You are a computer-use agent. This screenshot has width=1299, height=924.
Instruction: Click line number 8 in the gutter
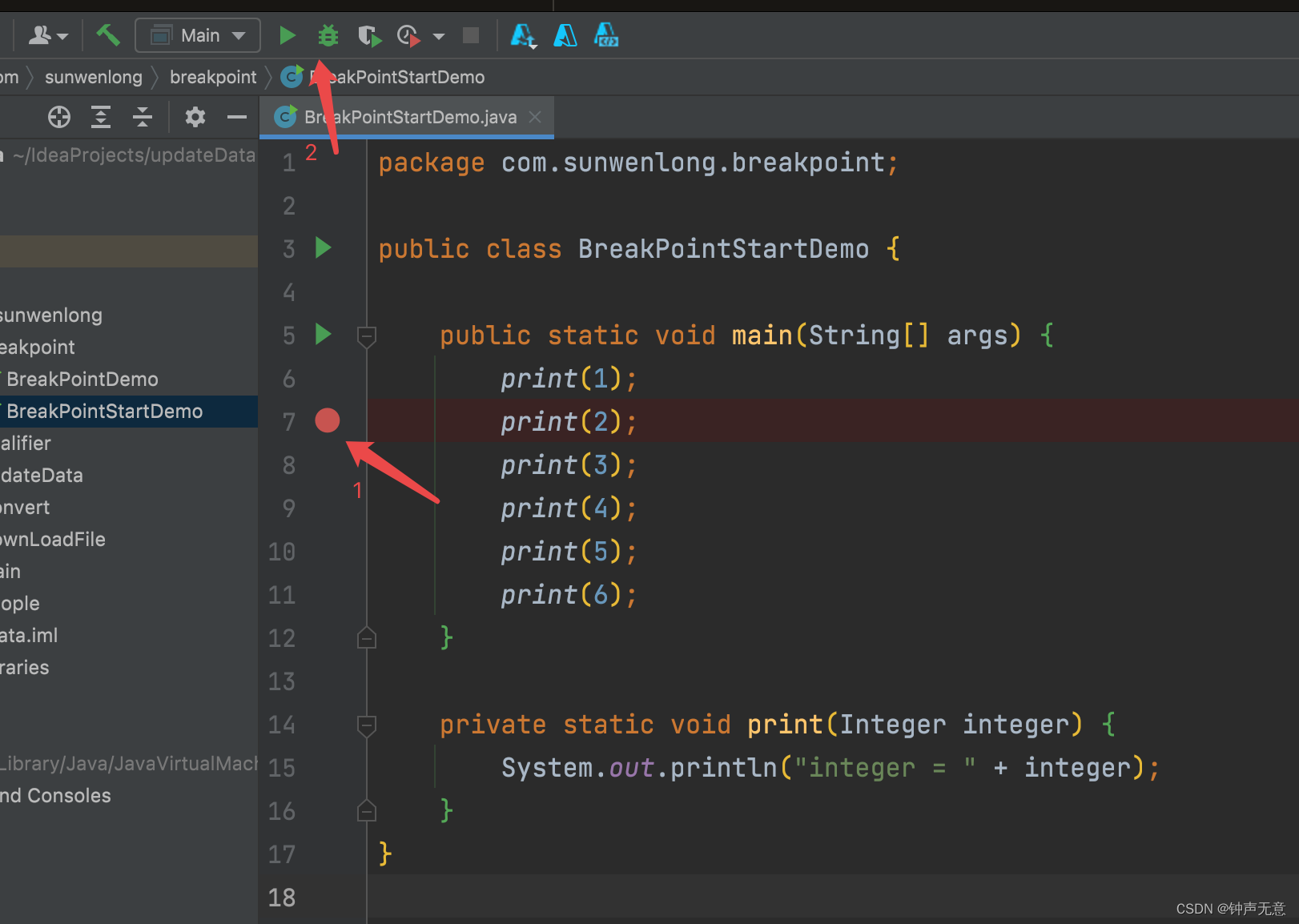[x=288, y=465]
